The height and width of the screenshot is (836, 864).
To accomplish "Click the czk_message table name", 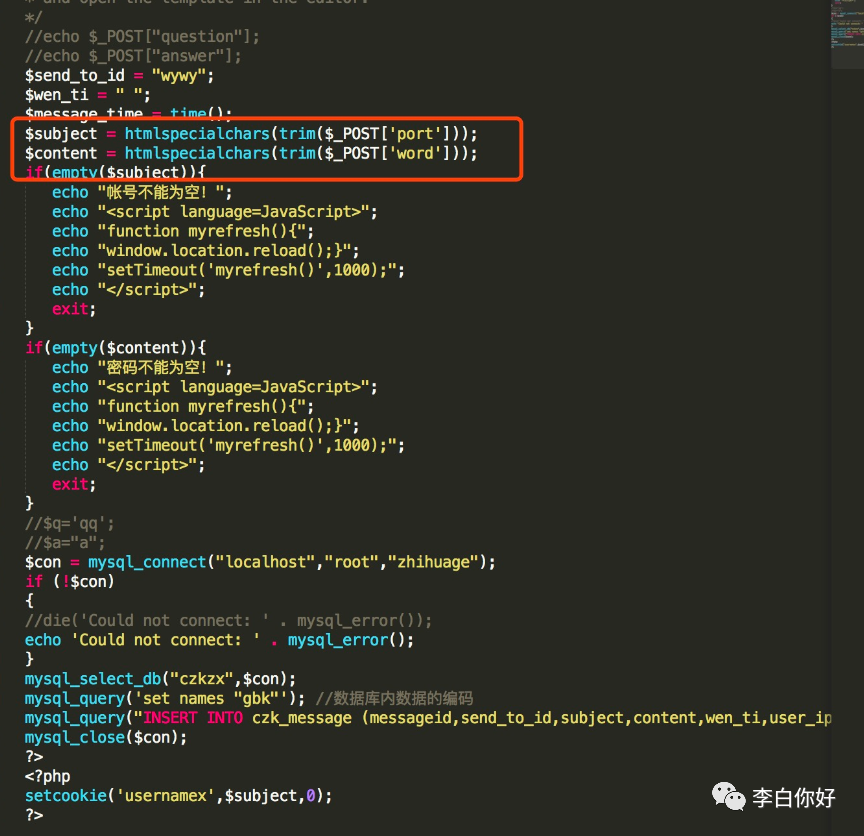I will pos(301,718).
